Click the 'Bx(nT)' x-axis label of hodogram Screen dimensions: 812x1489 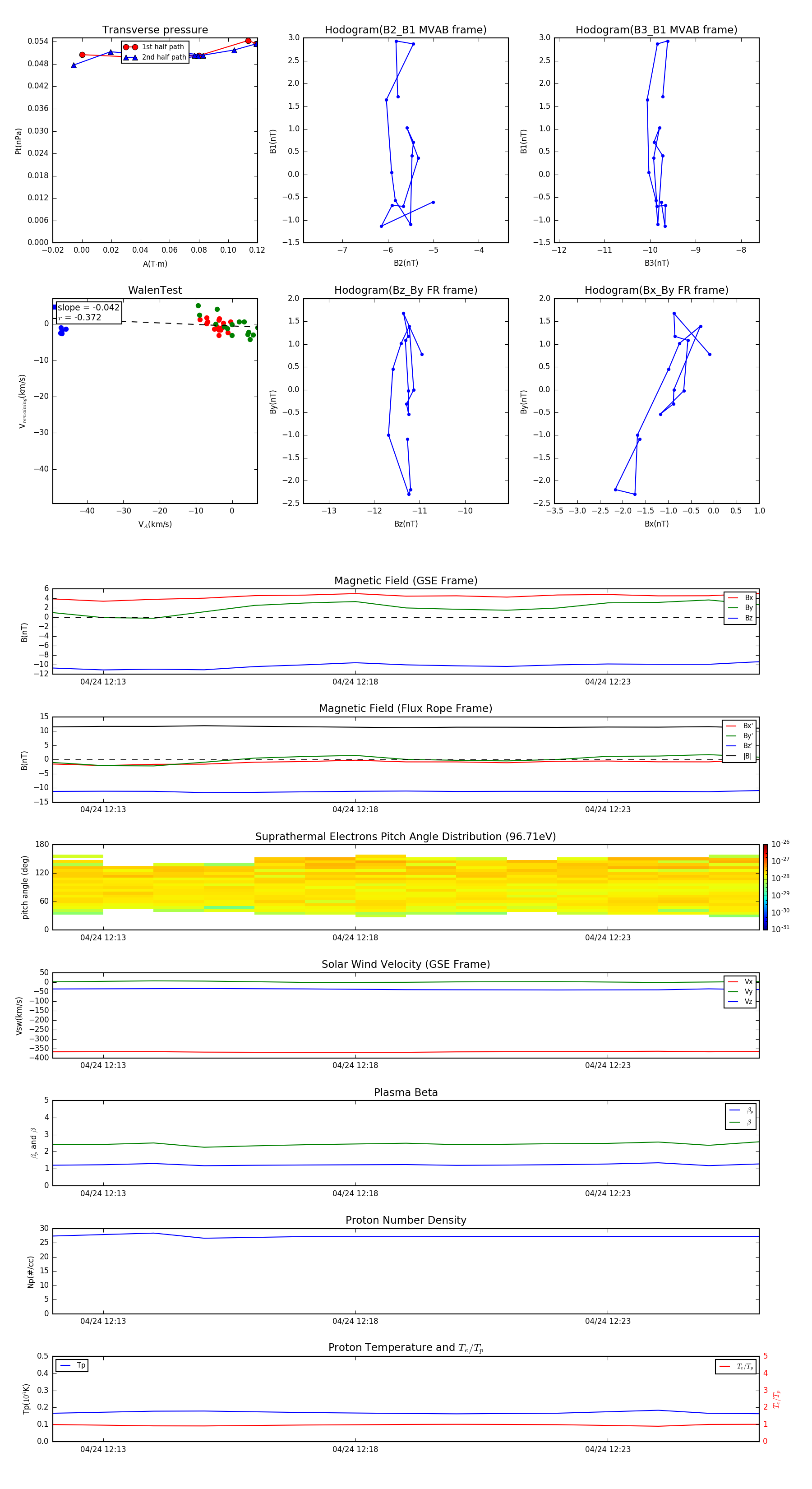click(656, 524)
